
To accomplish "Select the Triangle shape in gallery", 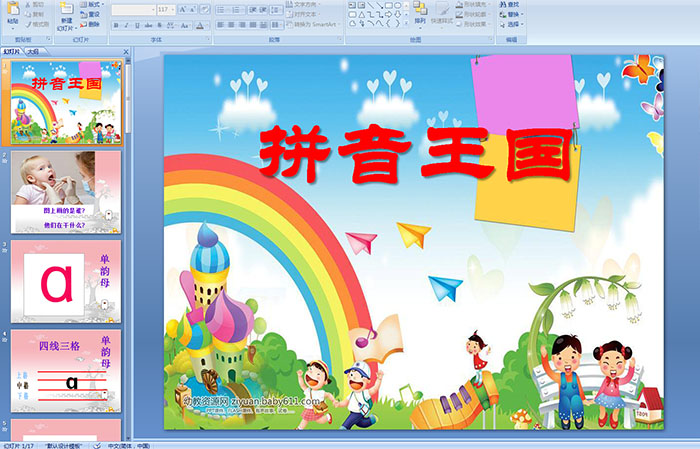I will pos(362,15).
